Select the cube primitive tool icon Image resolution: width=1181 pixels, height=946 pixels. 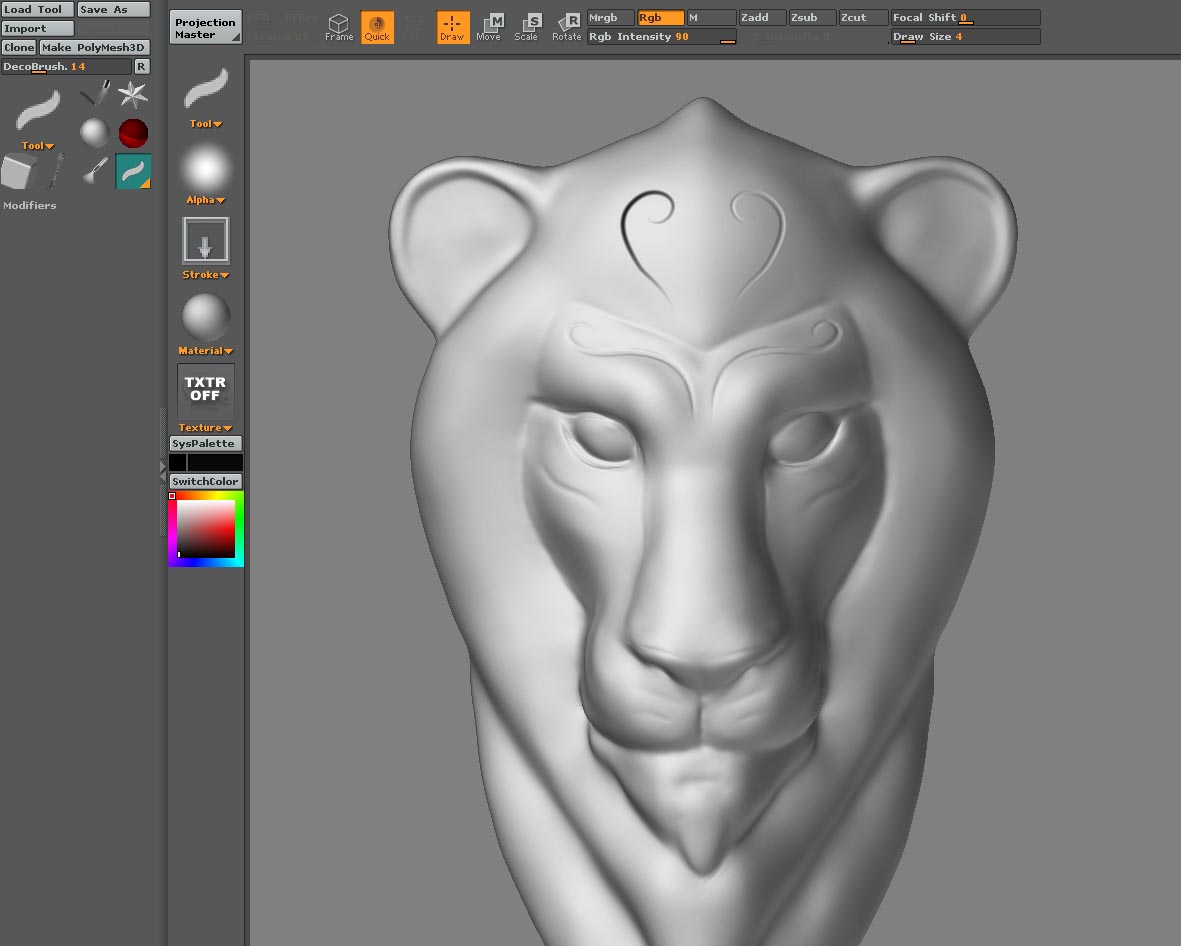19,171
